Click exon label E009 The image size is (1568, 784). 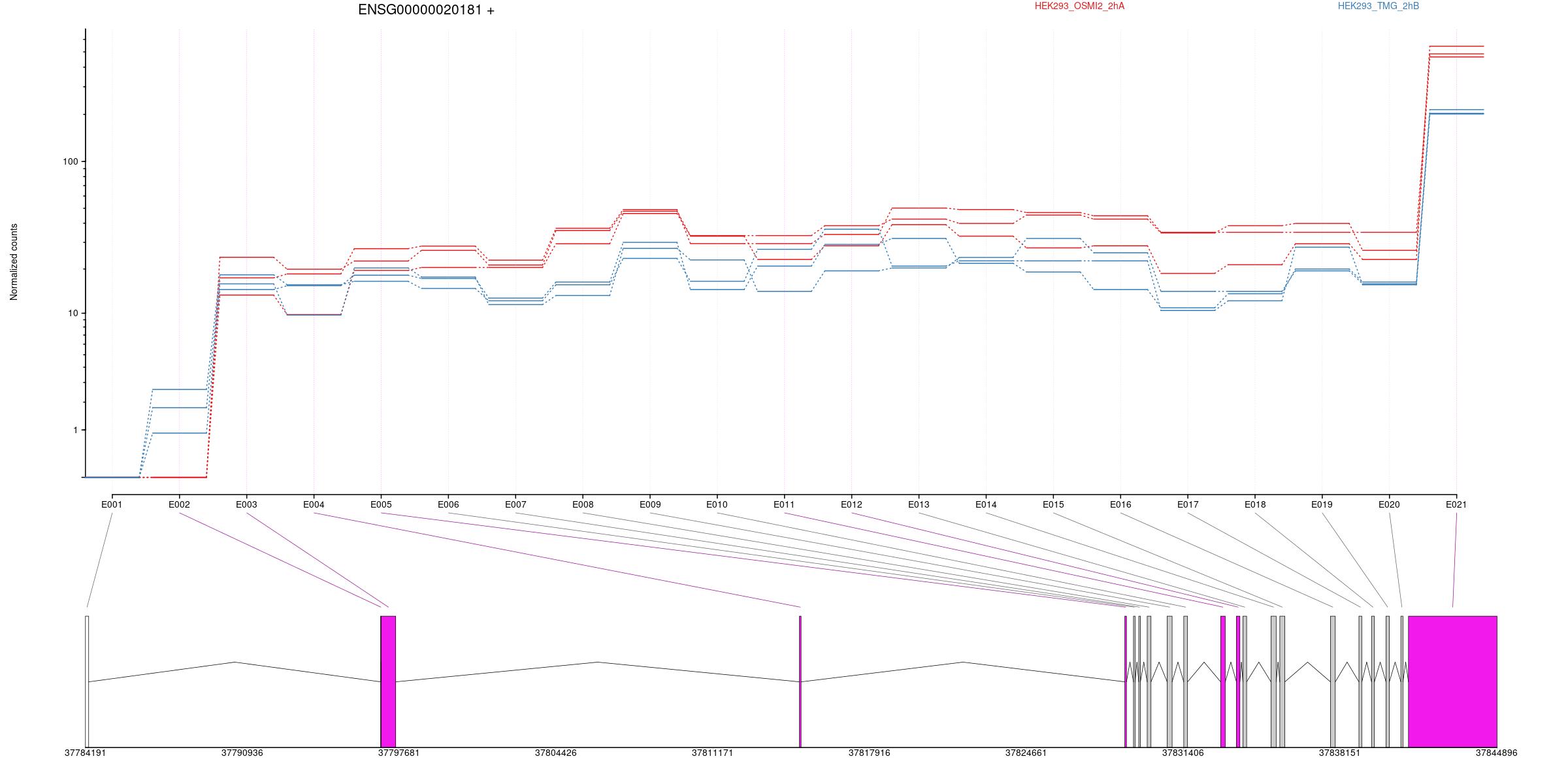(650, 504)
